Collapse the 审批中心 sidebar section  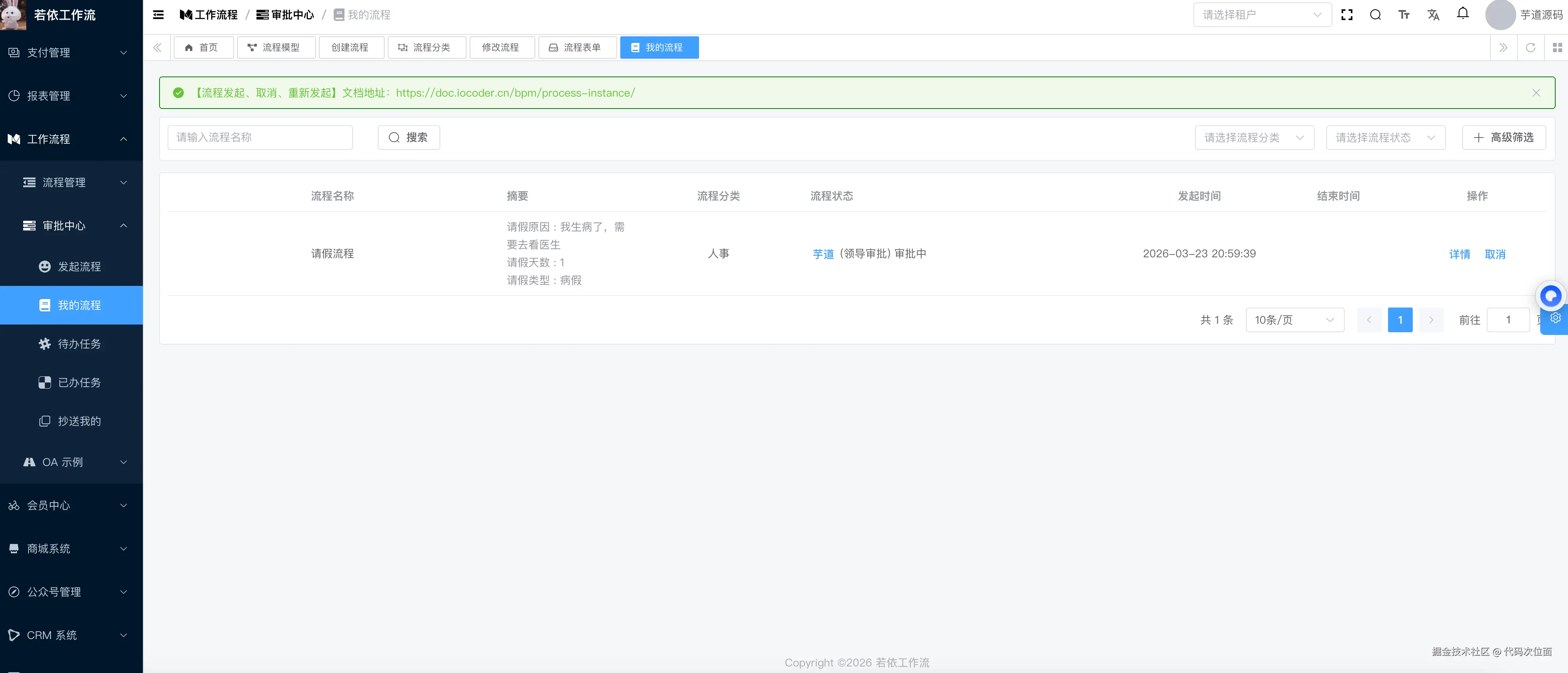(x=71, y=225)
